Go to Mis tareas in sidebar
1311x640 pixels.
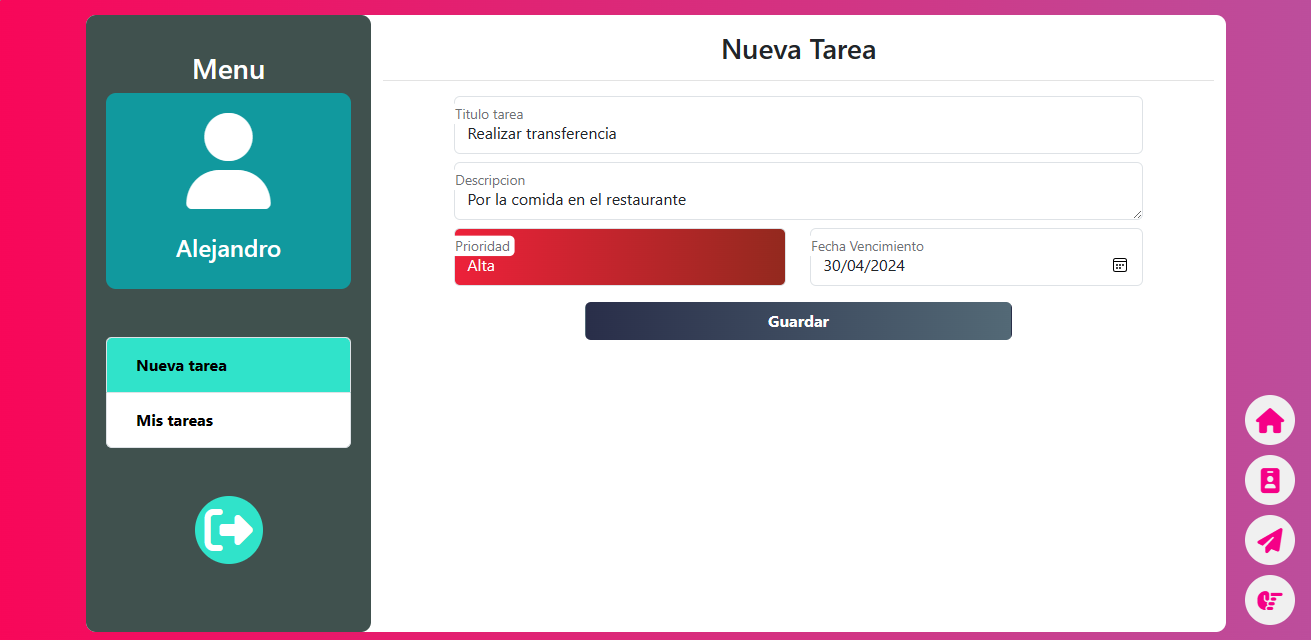coord(228,421)
